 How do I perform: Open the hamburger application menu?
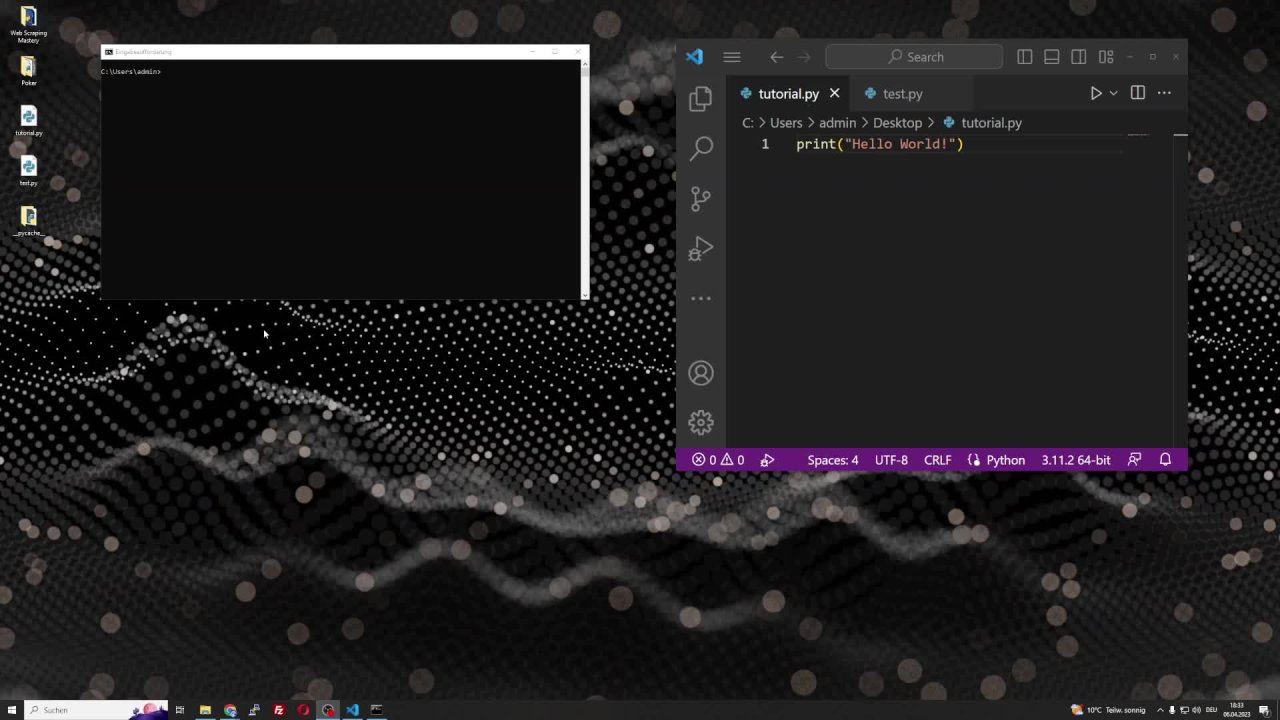732,57
